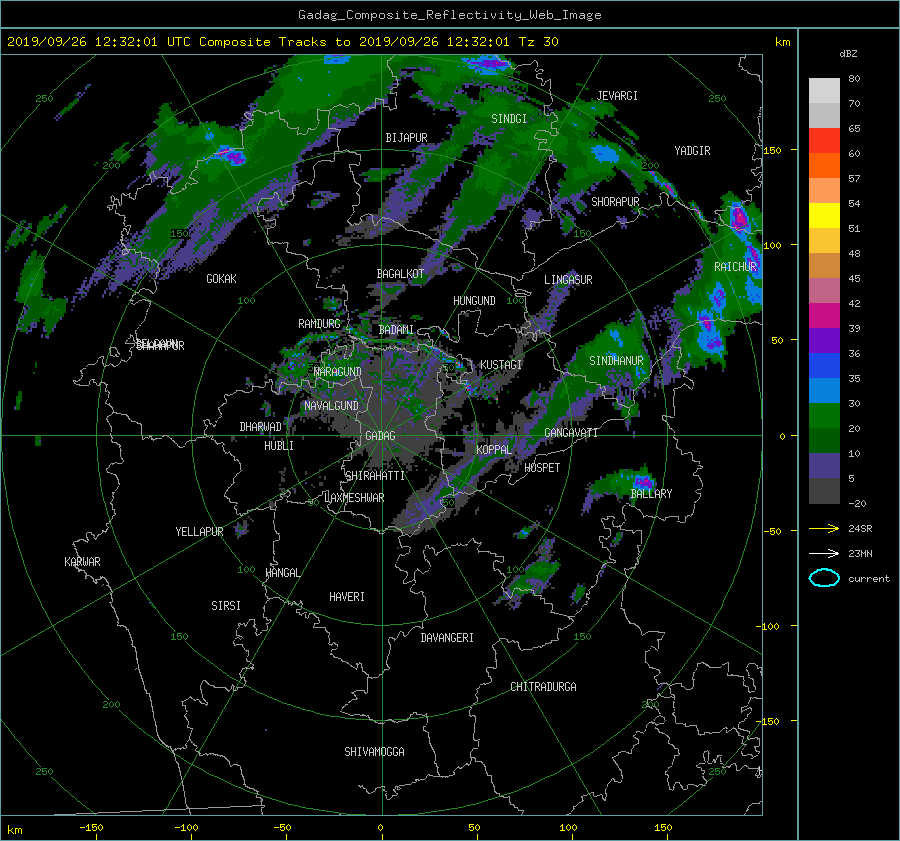Click the KOPPAL town label
Screen dimensions: 900x841
494,449
